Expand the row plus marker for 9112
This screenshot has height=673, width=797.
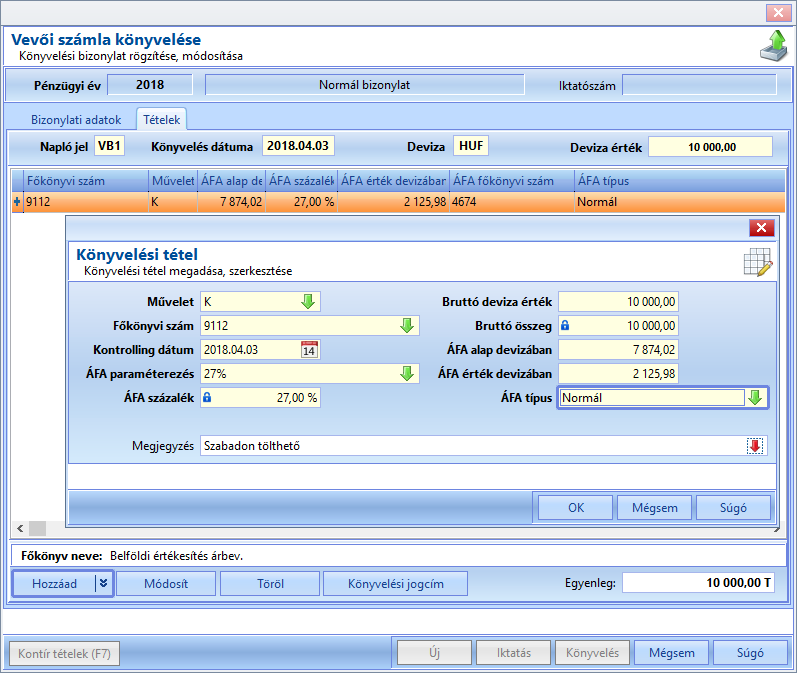click(17, 202)
